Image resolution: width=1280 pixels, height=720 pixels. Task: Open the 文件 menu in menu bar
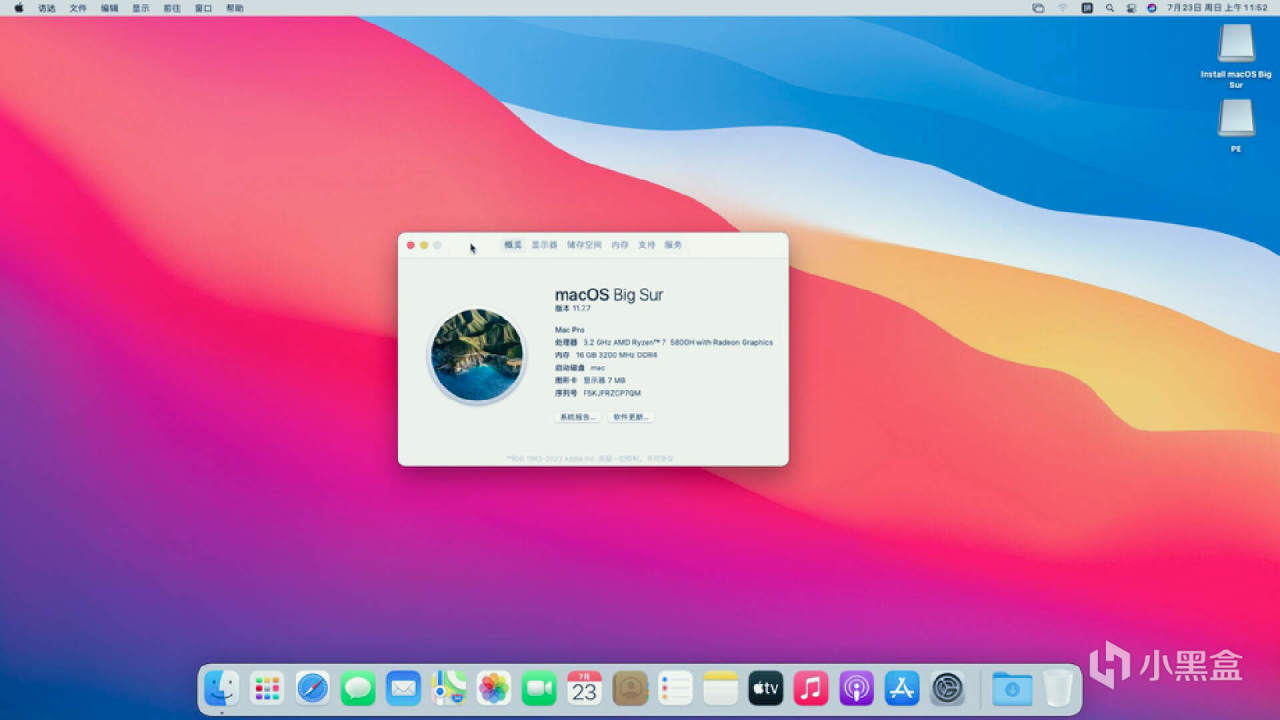[x=78, y=8]
